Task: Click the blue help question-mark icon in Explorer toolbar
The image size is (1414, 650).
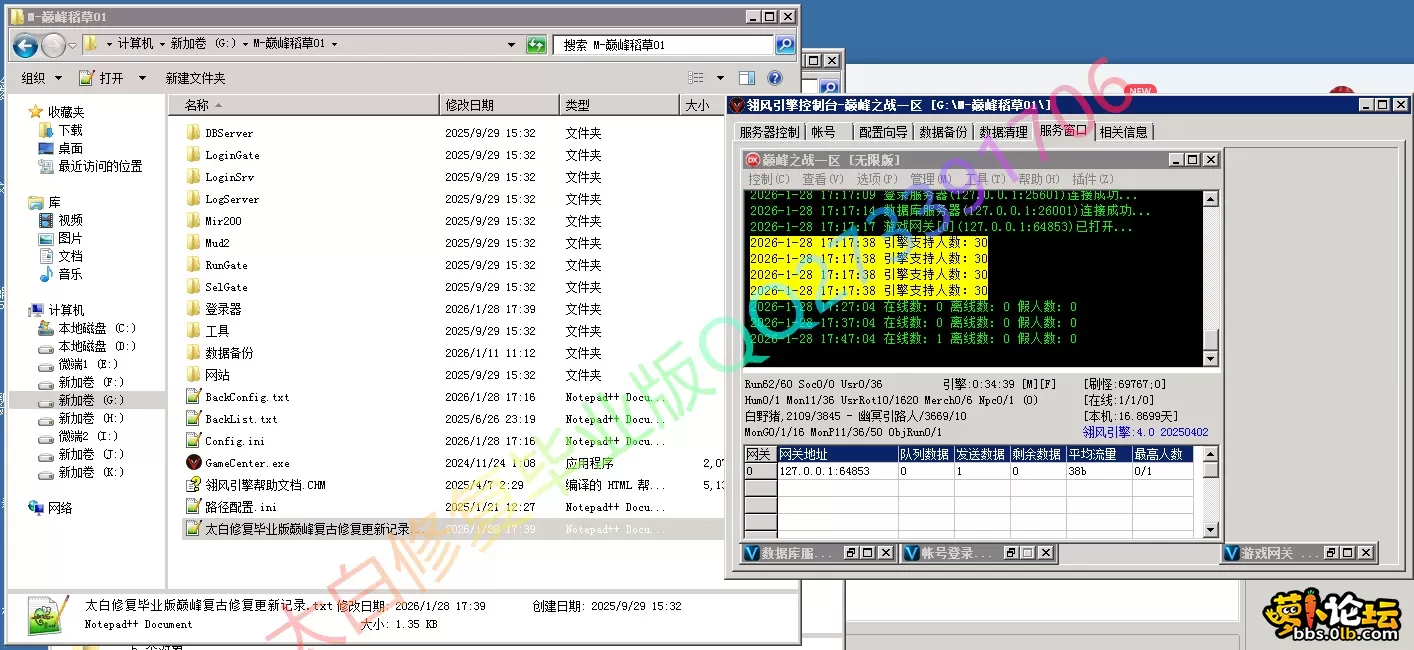Action: (x=775, y=77)
